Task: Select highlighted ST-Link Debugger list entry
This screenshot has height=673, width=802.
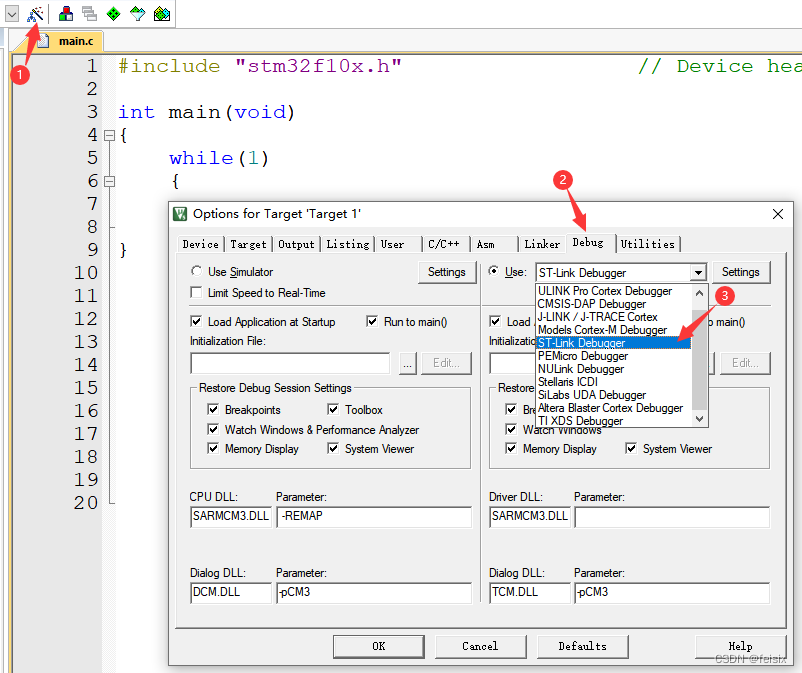Action: pyautogui.click(x=613, y=343)
